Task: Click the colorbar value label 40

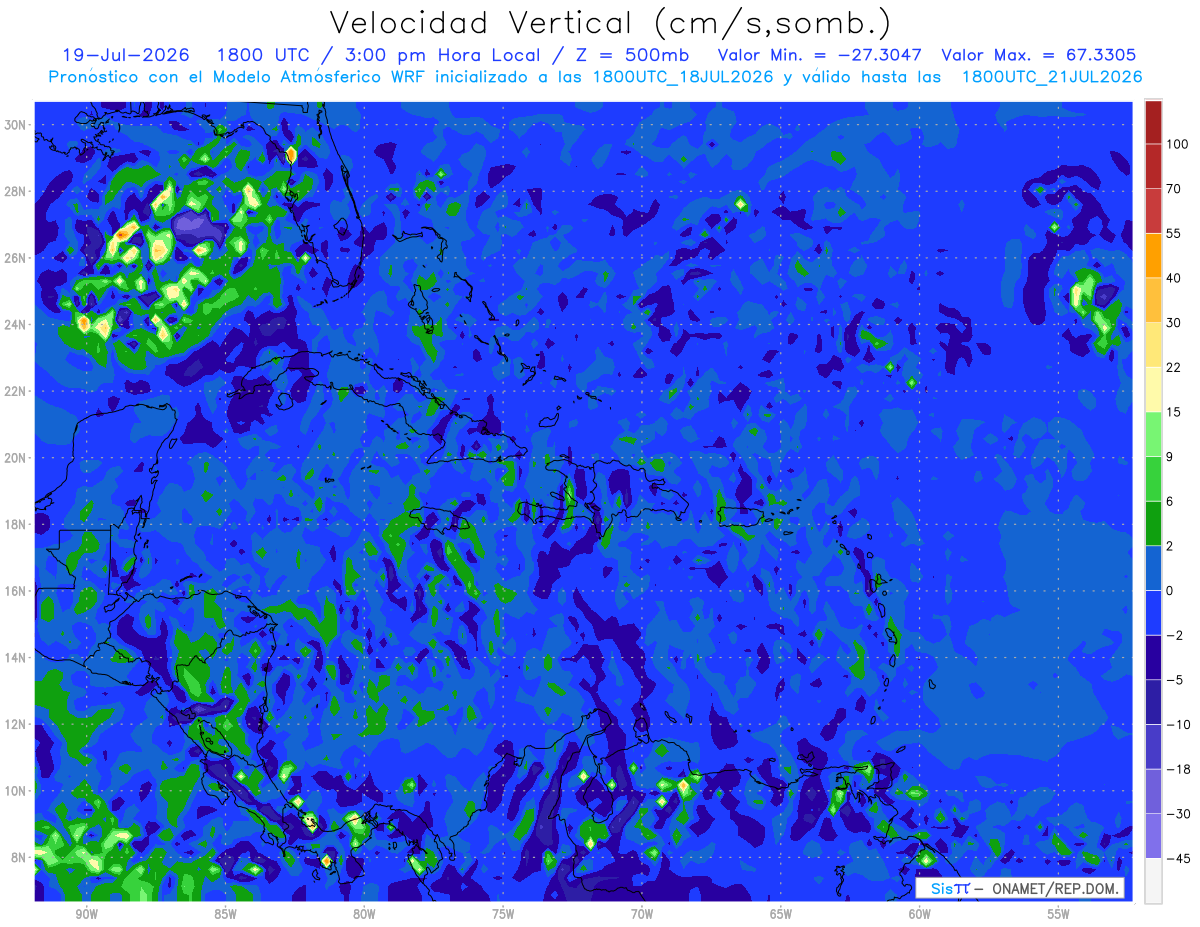Action: 1174,278
